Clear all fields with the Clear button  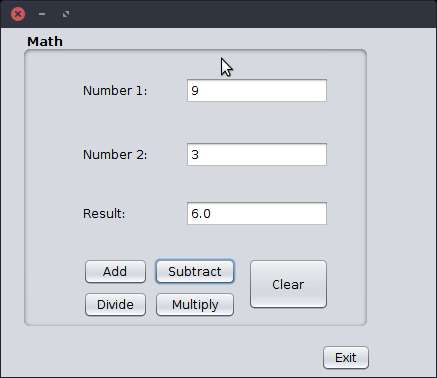(288, 284)
